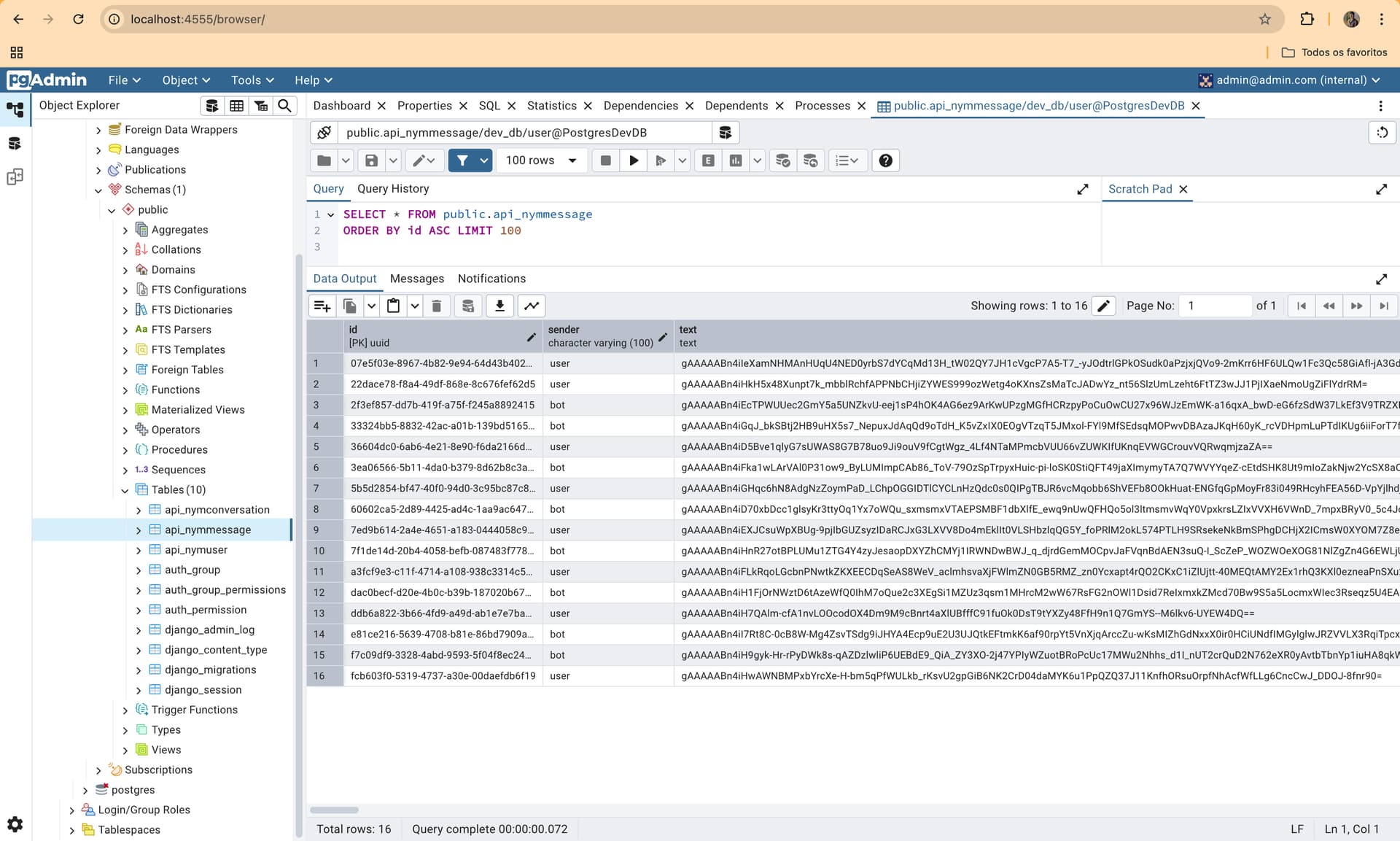
Task: Click the add row icon
Action: click(x=322, y=306)
